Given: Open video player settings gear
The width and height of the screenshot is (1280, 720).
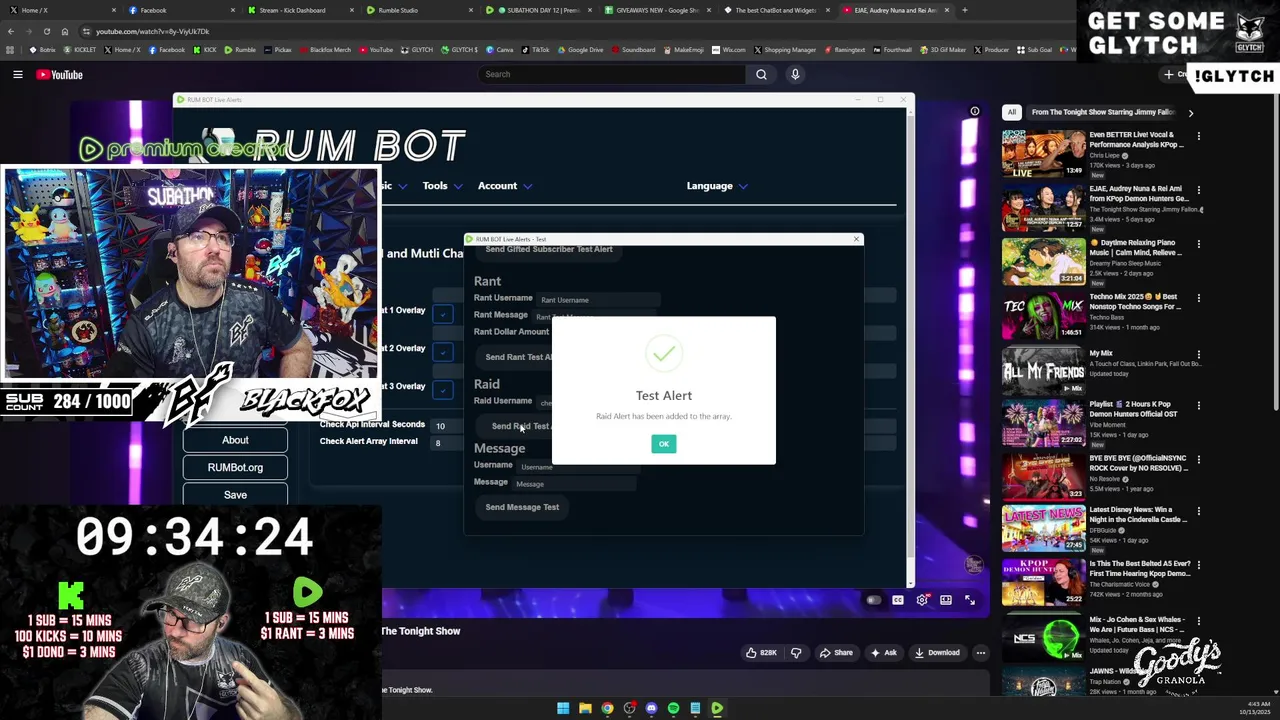Looking at the screenshot, I should coord(922,600).
